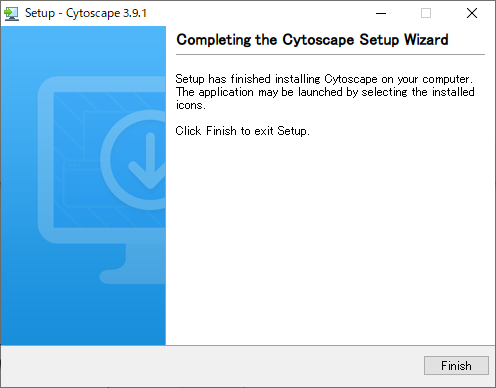Select the "Completing the Cytoscape Setup Wizard" heading

point(312,40)
